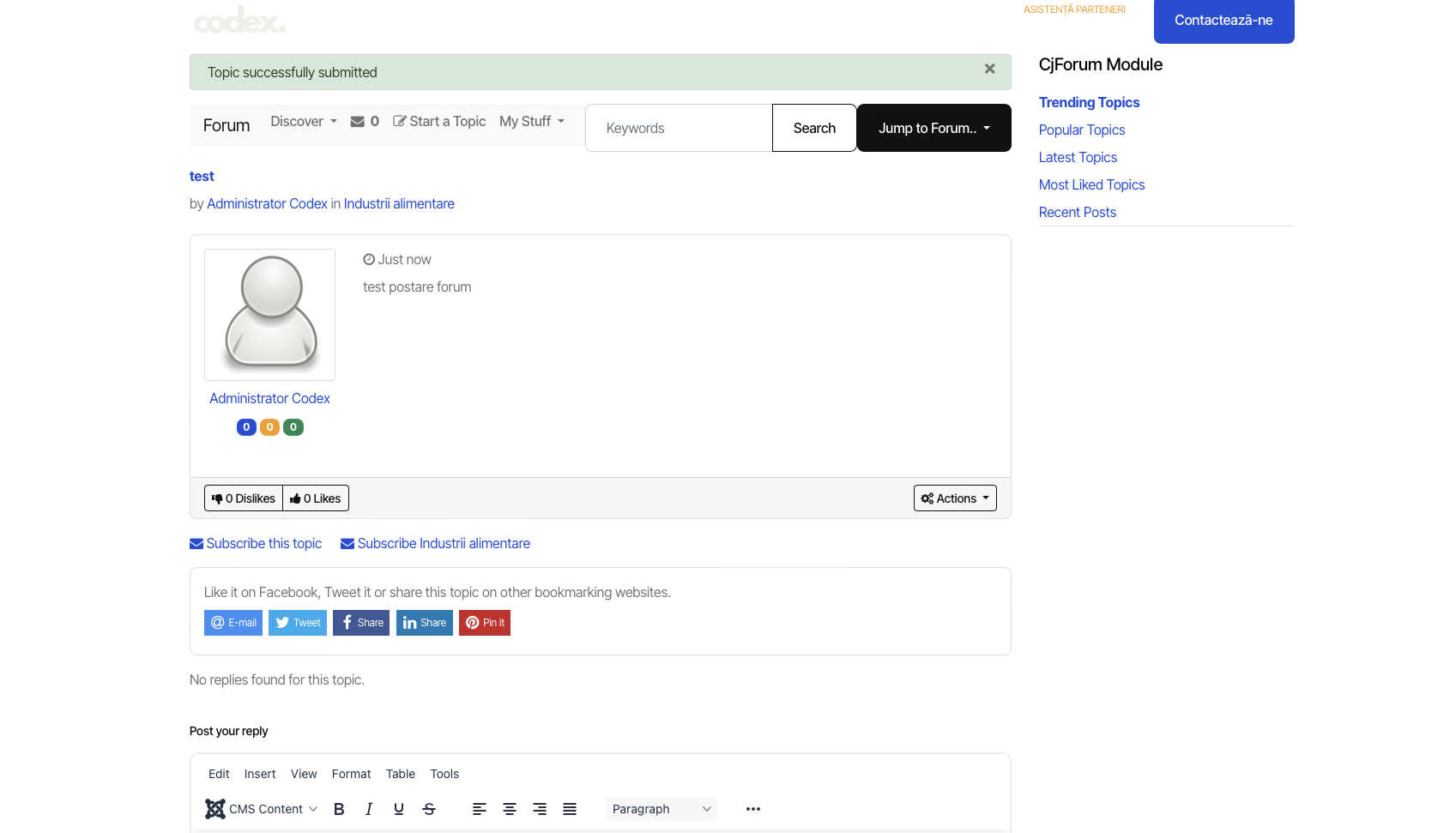Focus the Keywords search field
This screenshot has width=1456, height=833.
679,128
